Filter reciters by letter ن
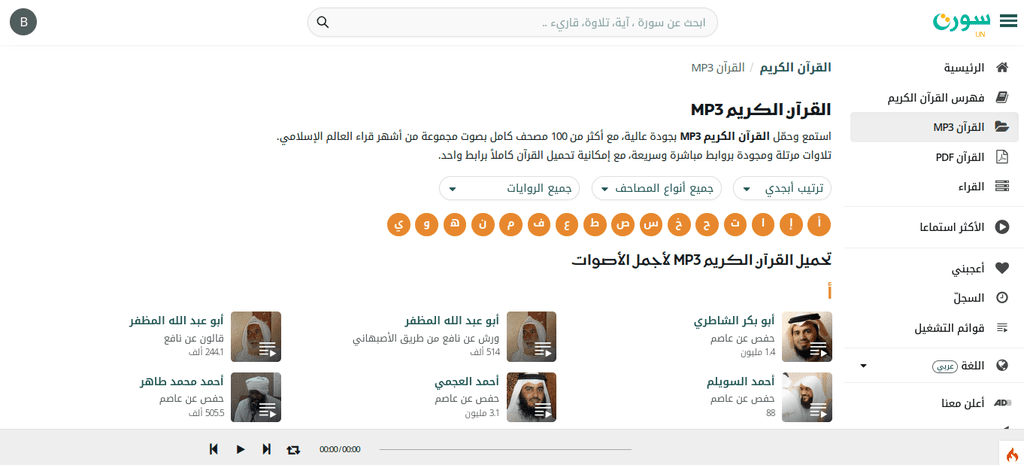Screen dimensions: 1024x465 point(483,225)
